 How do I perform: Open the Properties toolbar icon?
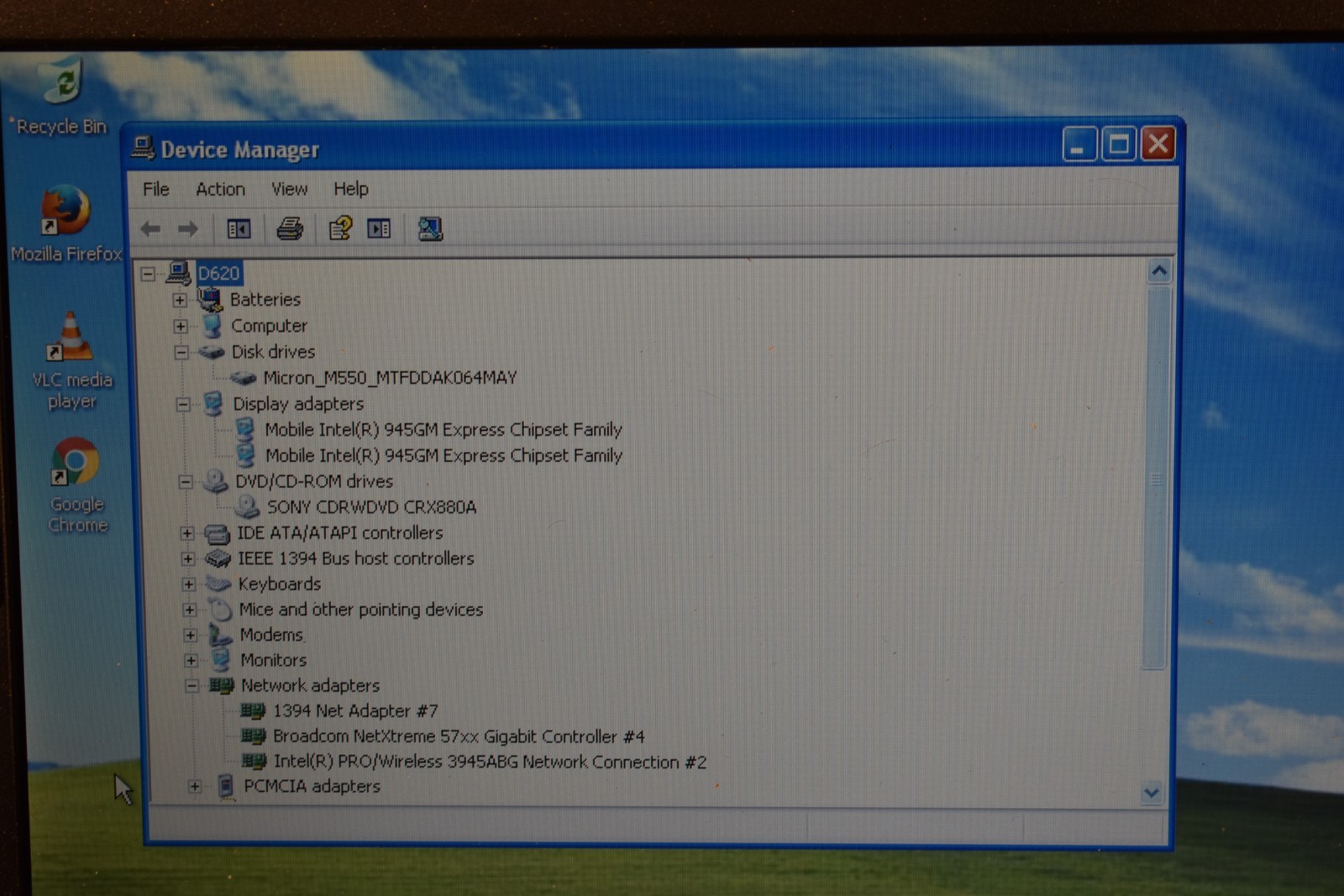(x=340, y=228)
